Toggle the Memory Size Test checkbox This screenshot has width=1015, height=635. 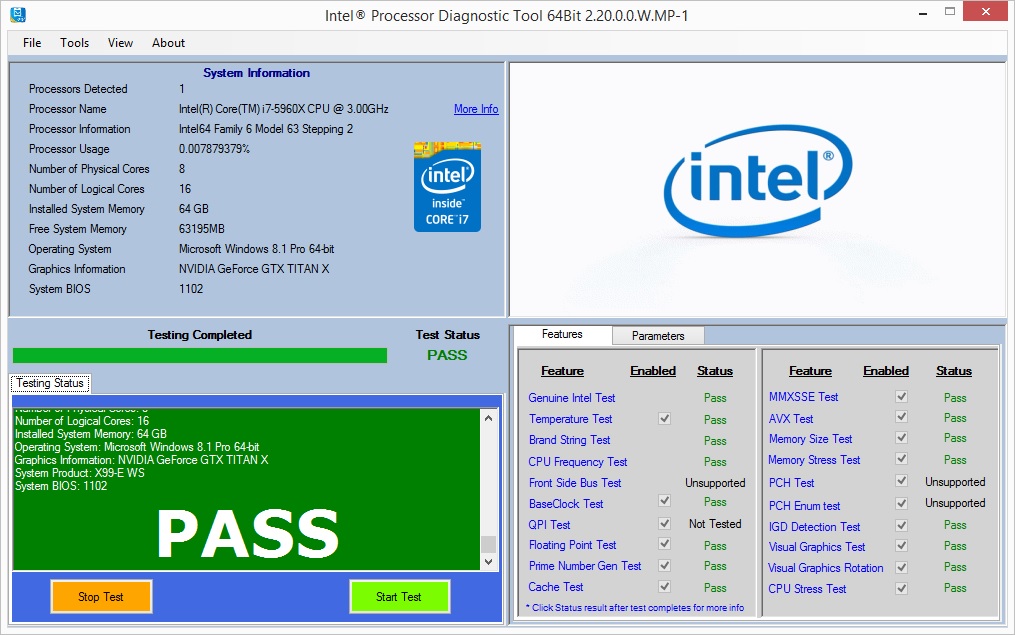pyautogui.click(x=901, y=438)
